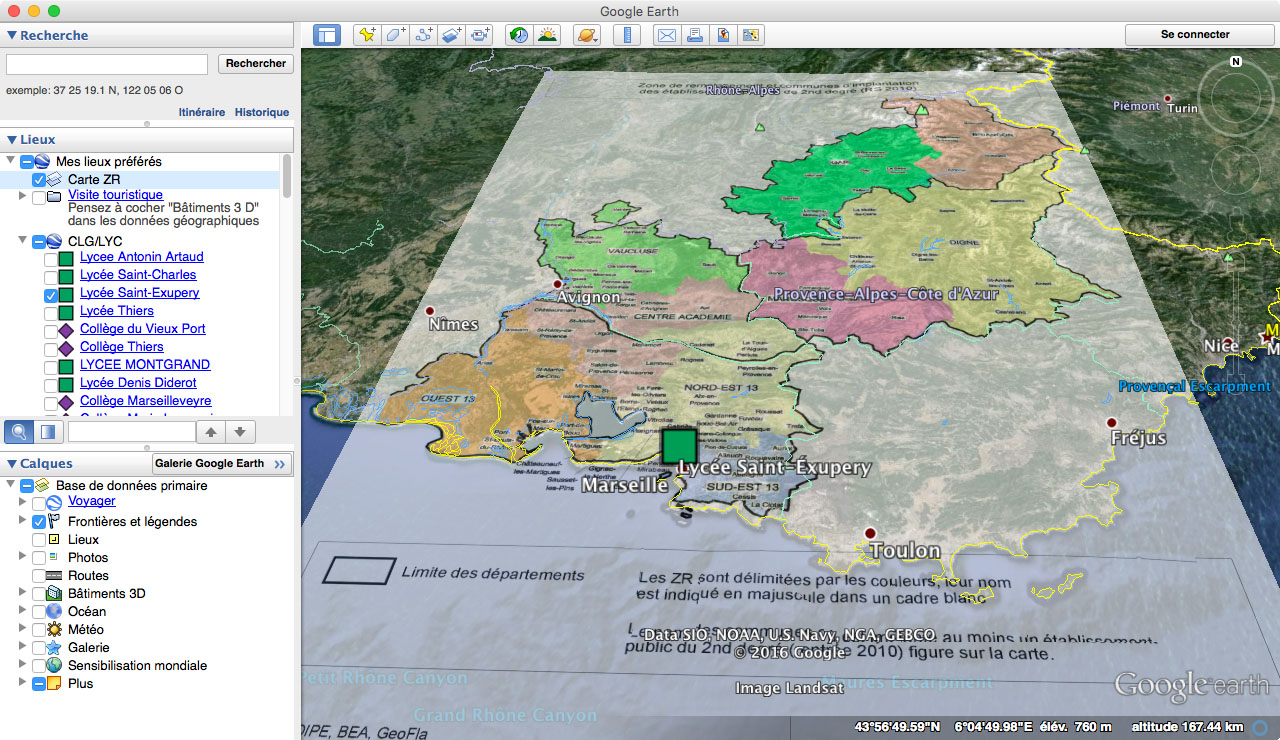Click the search text input field
Screen dimensions: 1280x740
tap(107, 64)
